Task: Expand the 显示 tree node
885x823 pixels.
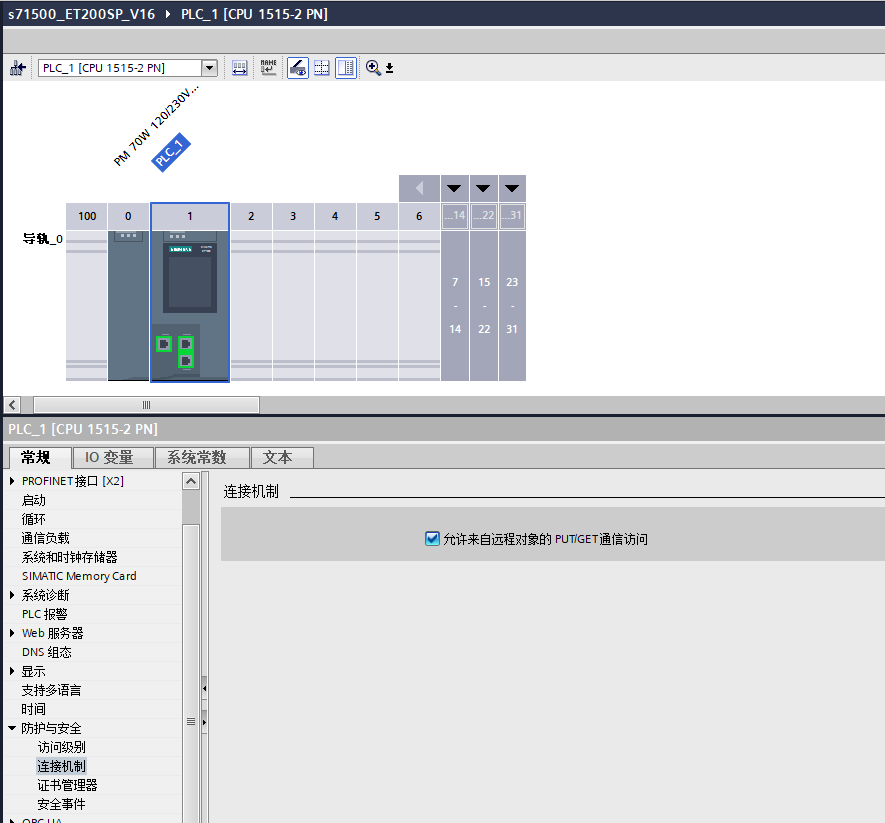Action: [x=12, y=671]
